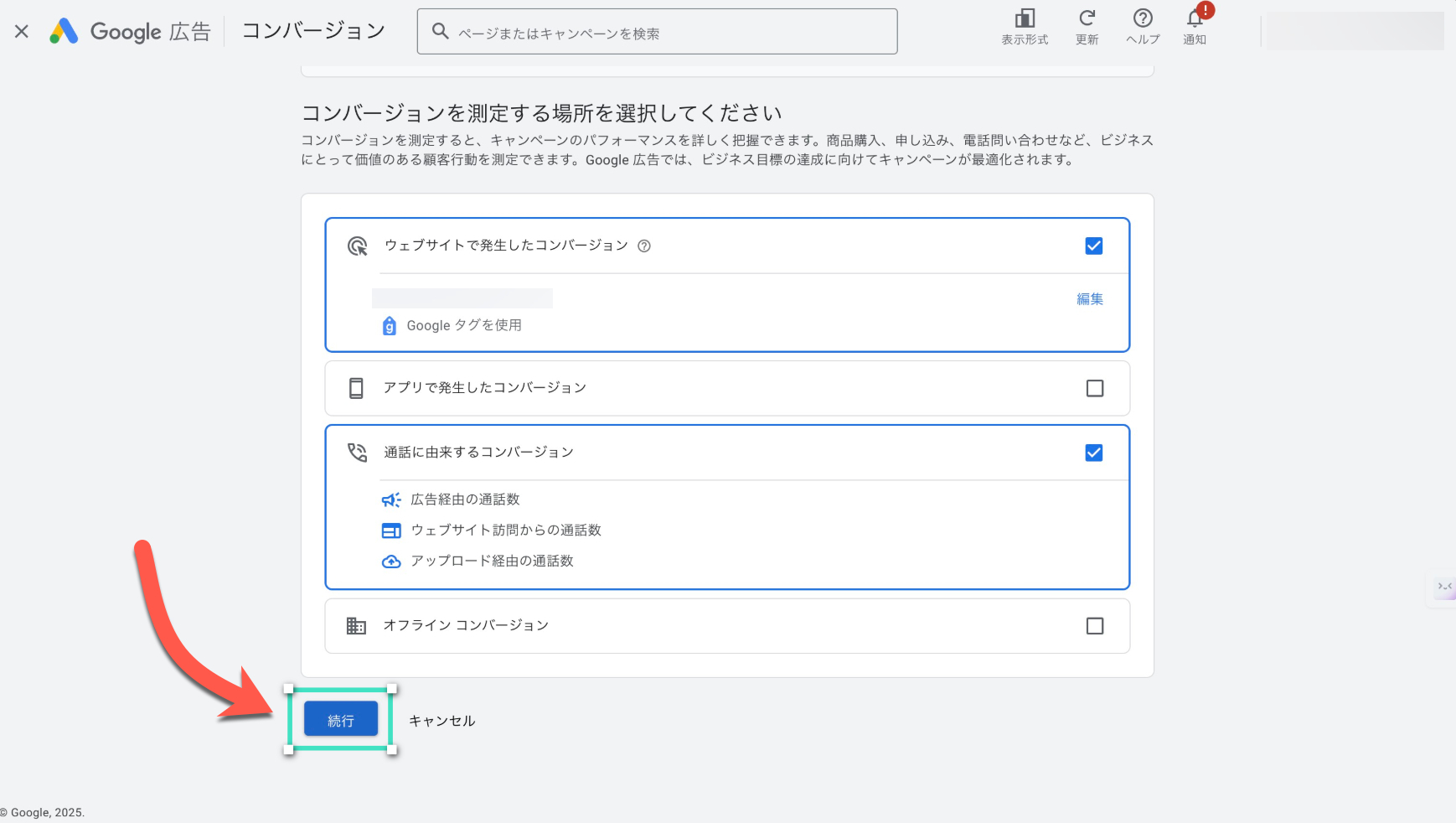Click the browser icon for ウェブサイト訪問からの通話数
1456x823 pixels.
click(x=390, y=530)
